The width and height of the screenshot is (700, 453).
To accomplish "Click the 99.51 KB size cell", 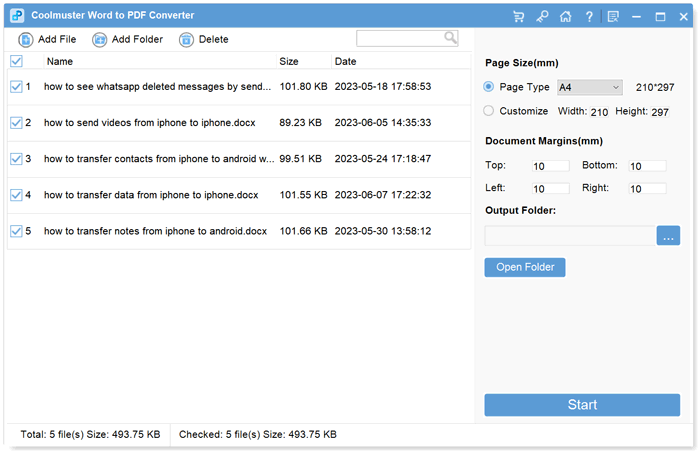I will click(x=300, y=159).
